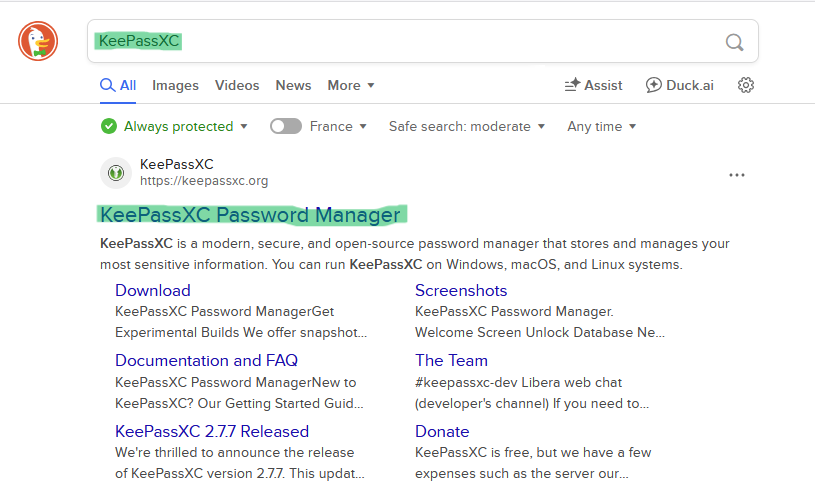Viewport: 815px width, 501px height.
Task: Open the Safe search: moderate dropdown
Action: [466, 126]
